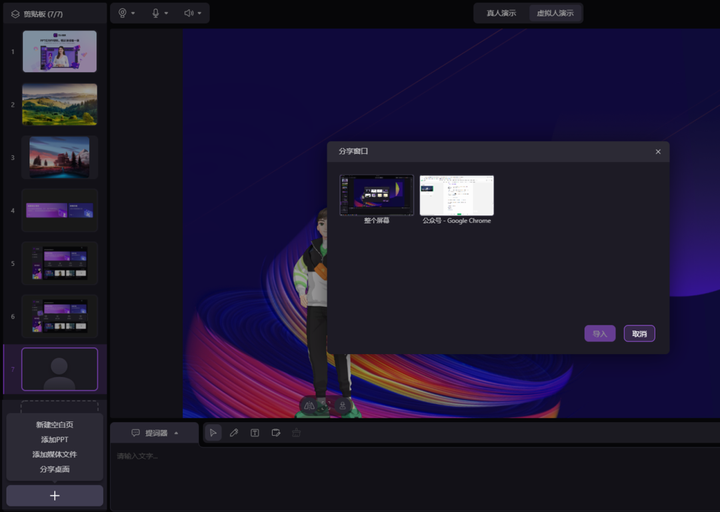This screenshot has width=720, height=512.
Task: Select slide 4 purple banner thumbnail
Action: point(60,210)
